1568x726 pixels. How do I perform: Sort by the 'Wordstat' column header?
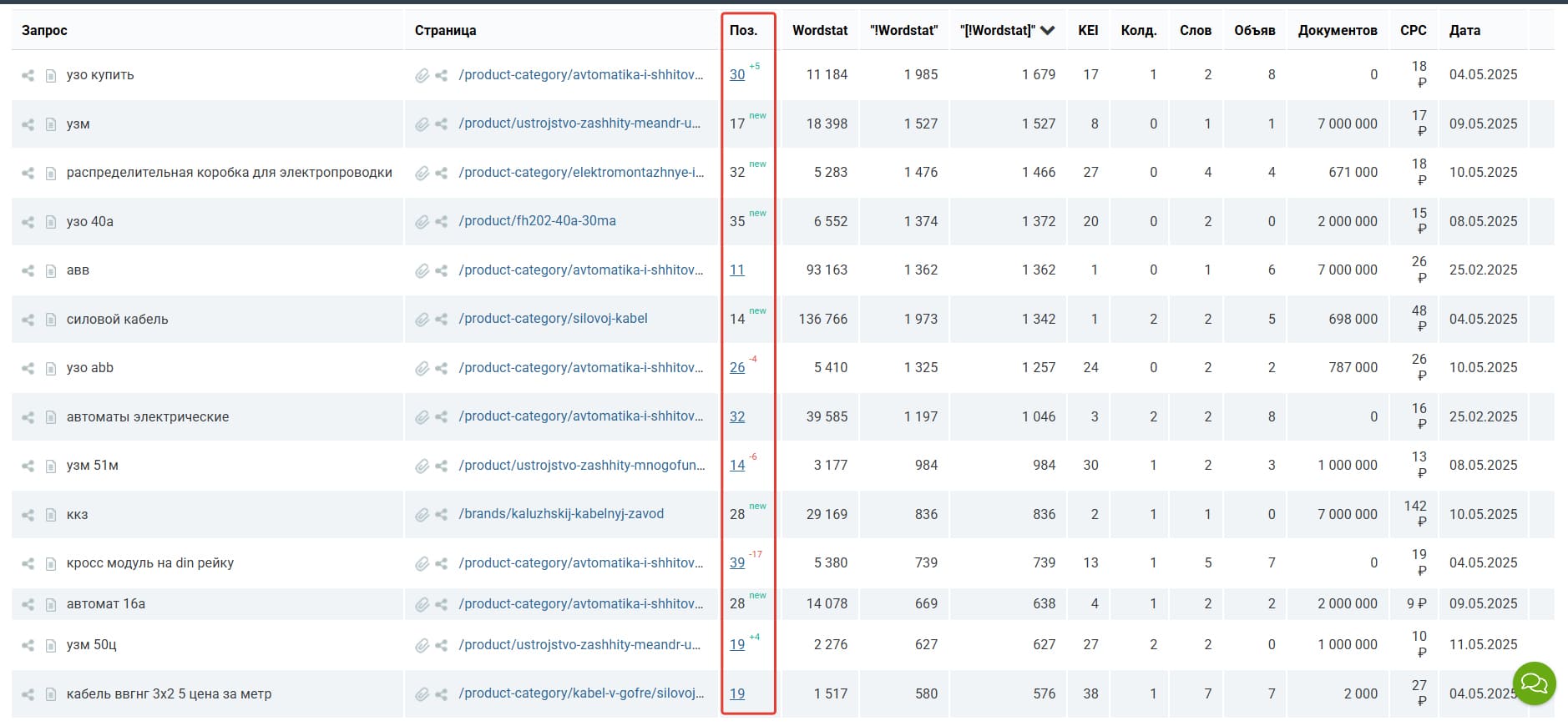[x=819, y=31]
